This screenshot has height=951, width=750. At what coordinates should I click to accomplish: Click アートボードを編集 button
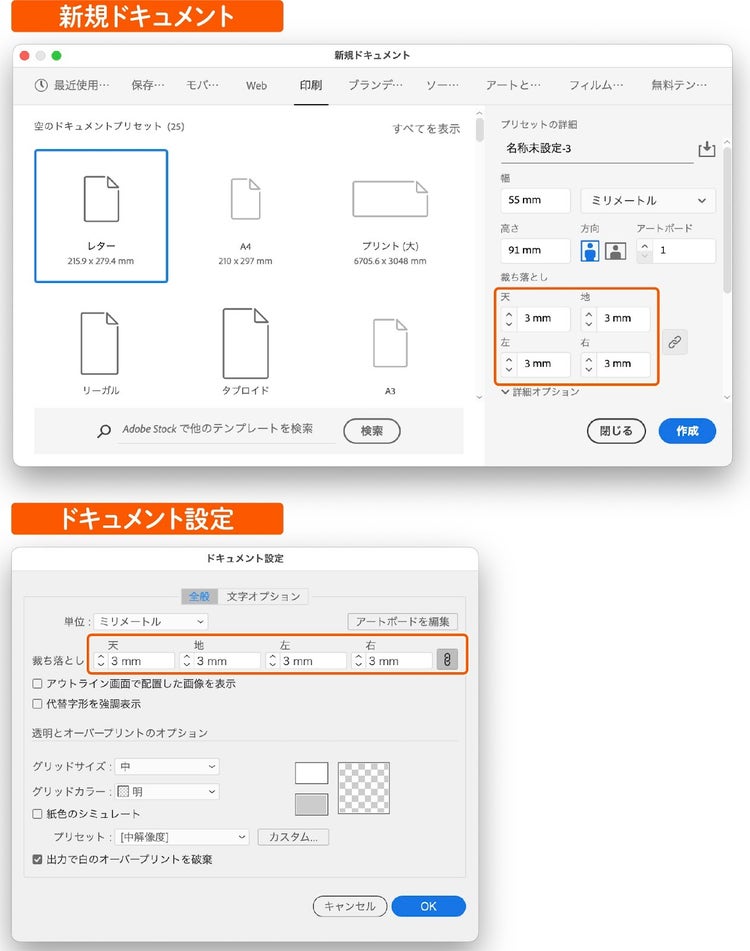coord(403,621)
